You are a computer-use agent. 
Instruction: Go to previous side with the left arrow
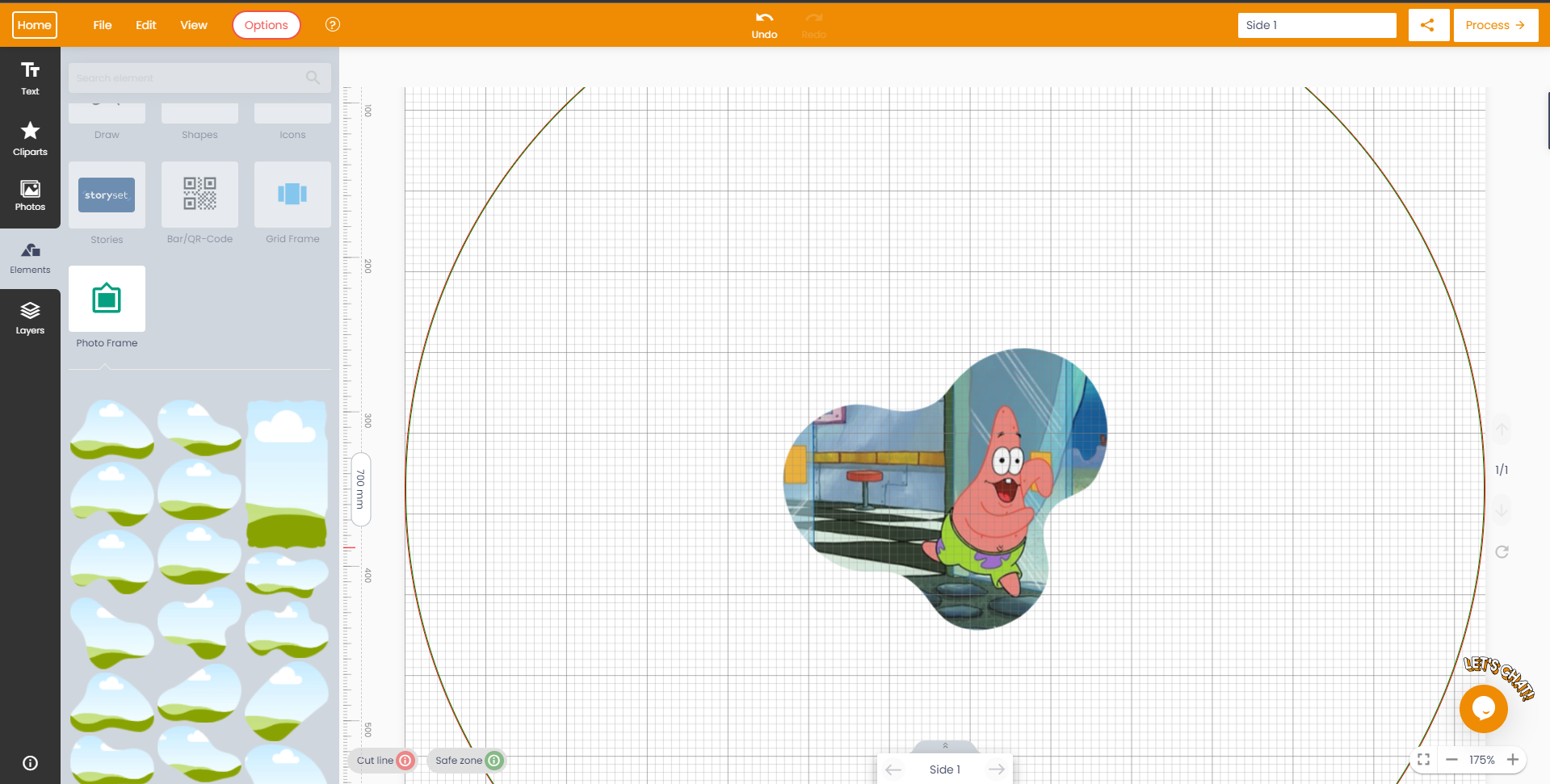(x=893, y=769)
